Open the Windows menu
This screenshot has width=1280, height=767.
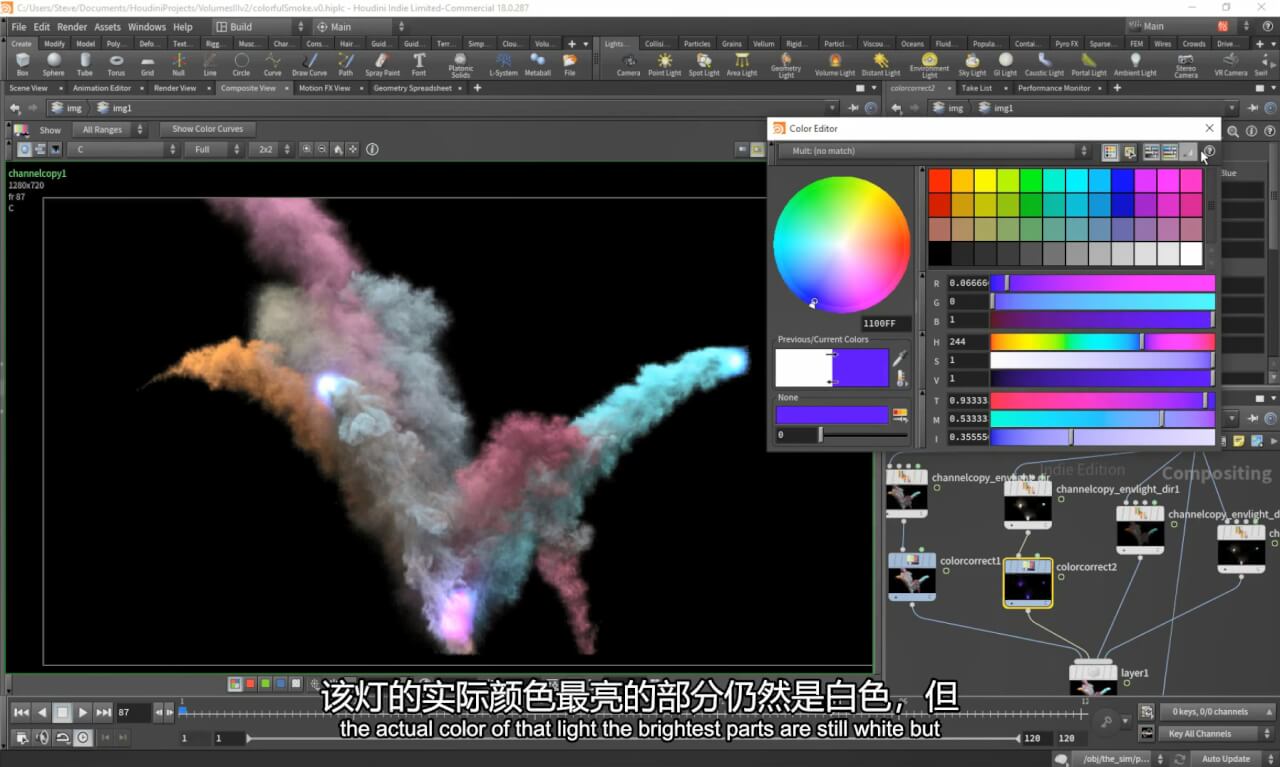point(147,27)
